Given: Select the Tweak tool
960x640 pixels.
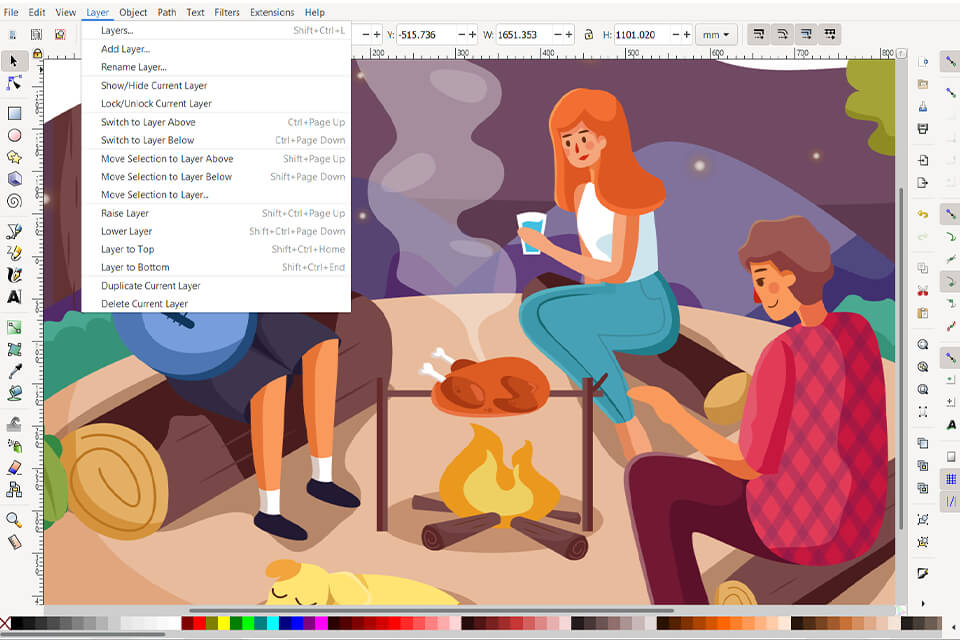Looking at the screenshot, I should click(14, 423).
